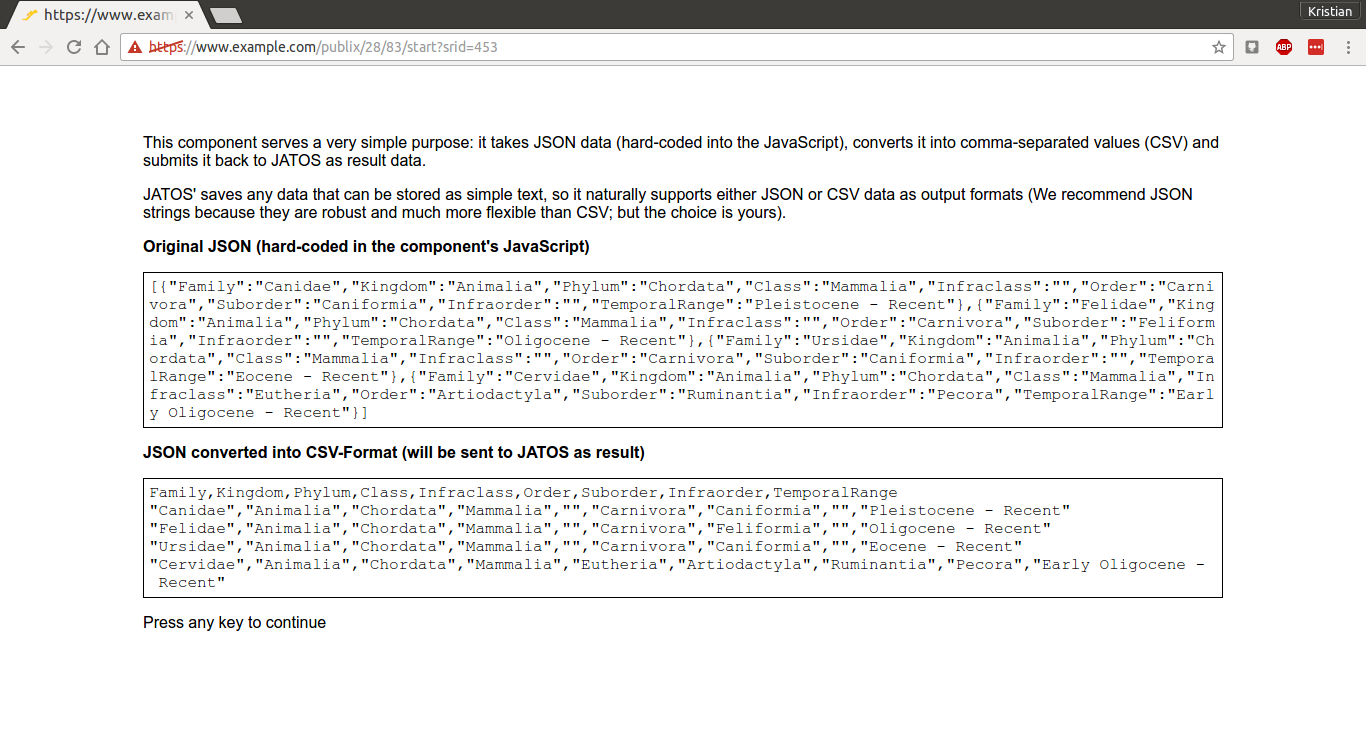The height and width of the screenshot is (744, 1366).
Task: Click the 'Original JSON (hard-coded...' heading
Action: (x=366, y=246)
